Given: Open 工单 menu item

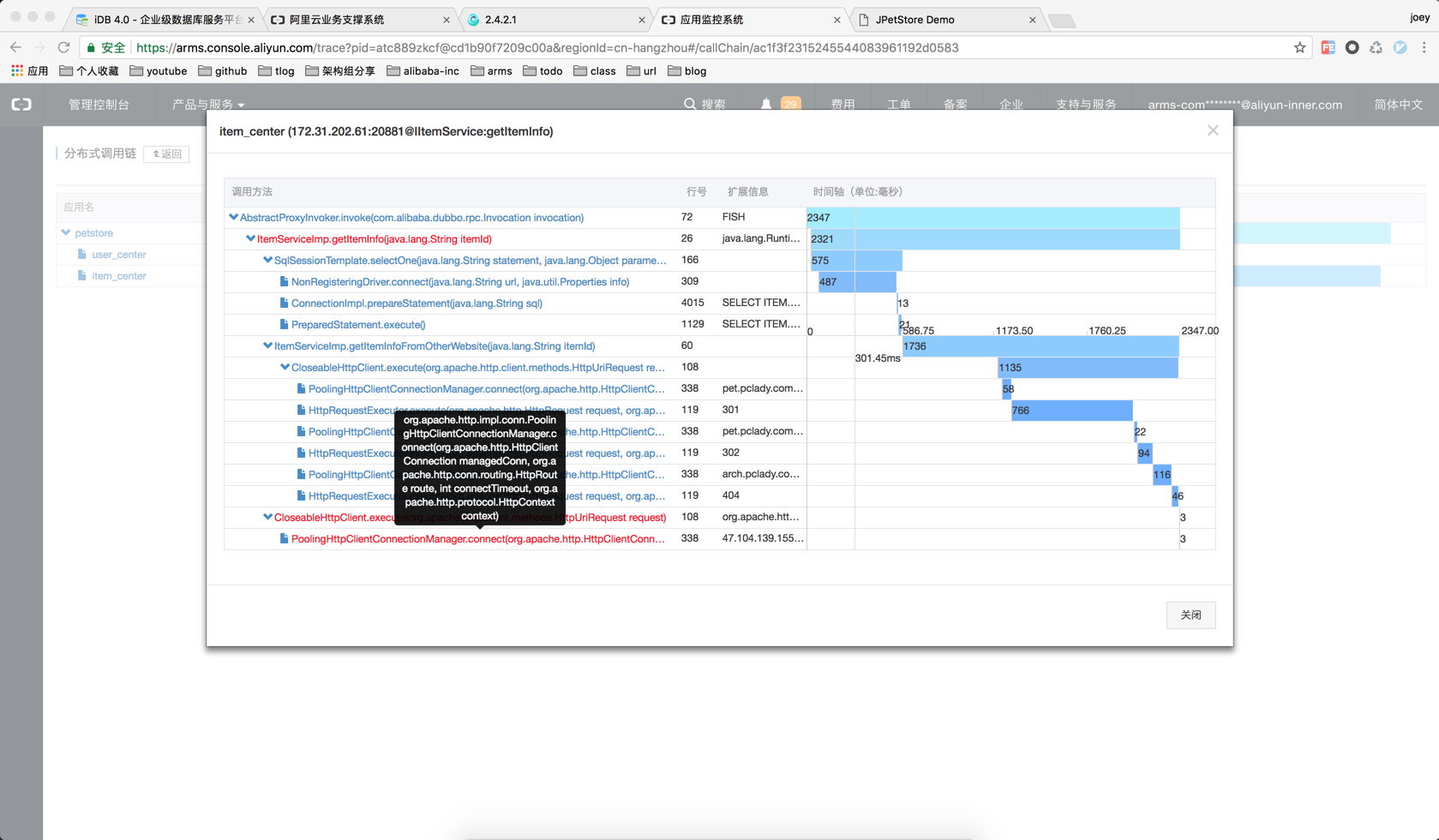Looking at the screenshot, I should (x=898, y=105).
